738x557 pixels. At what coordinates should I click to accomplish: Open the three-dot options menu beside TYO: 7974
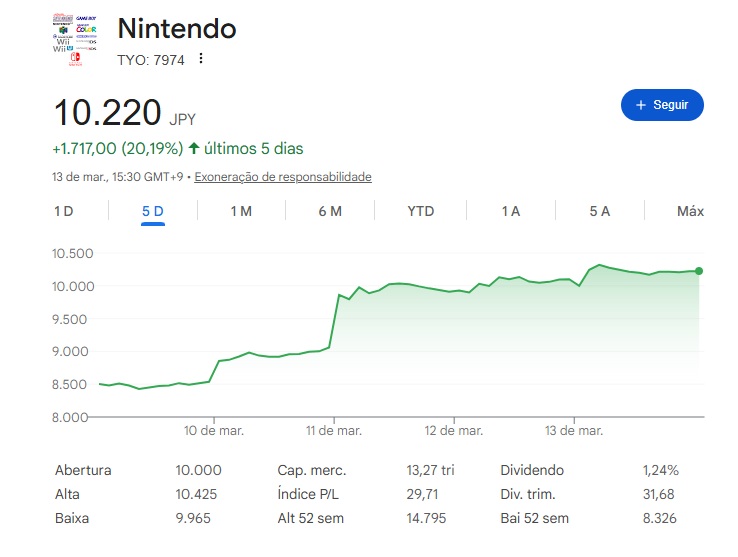[201, 59]
